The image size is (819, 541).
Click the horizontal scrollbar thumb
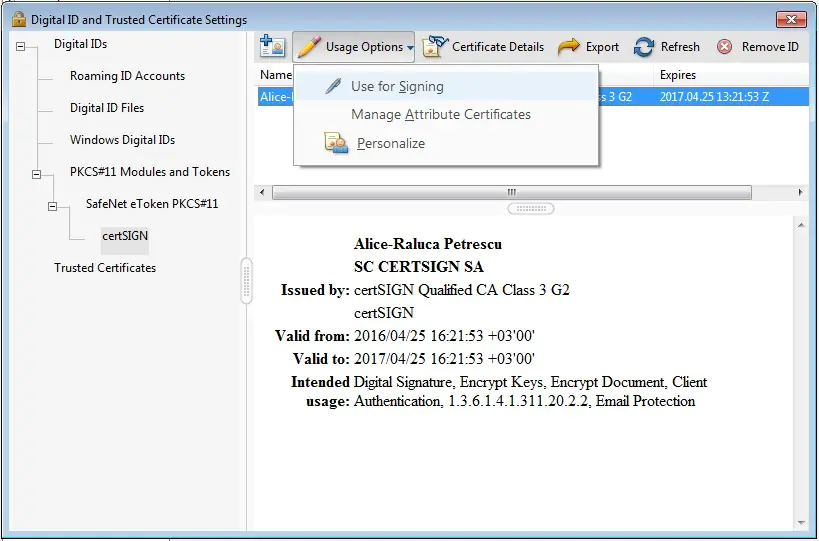click(512, 192)
